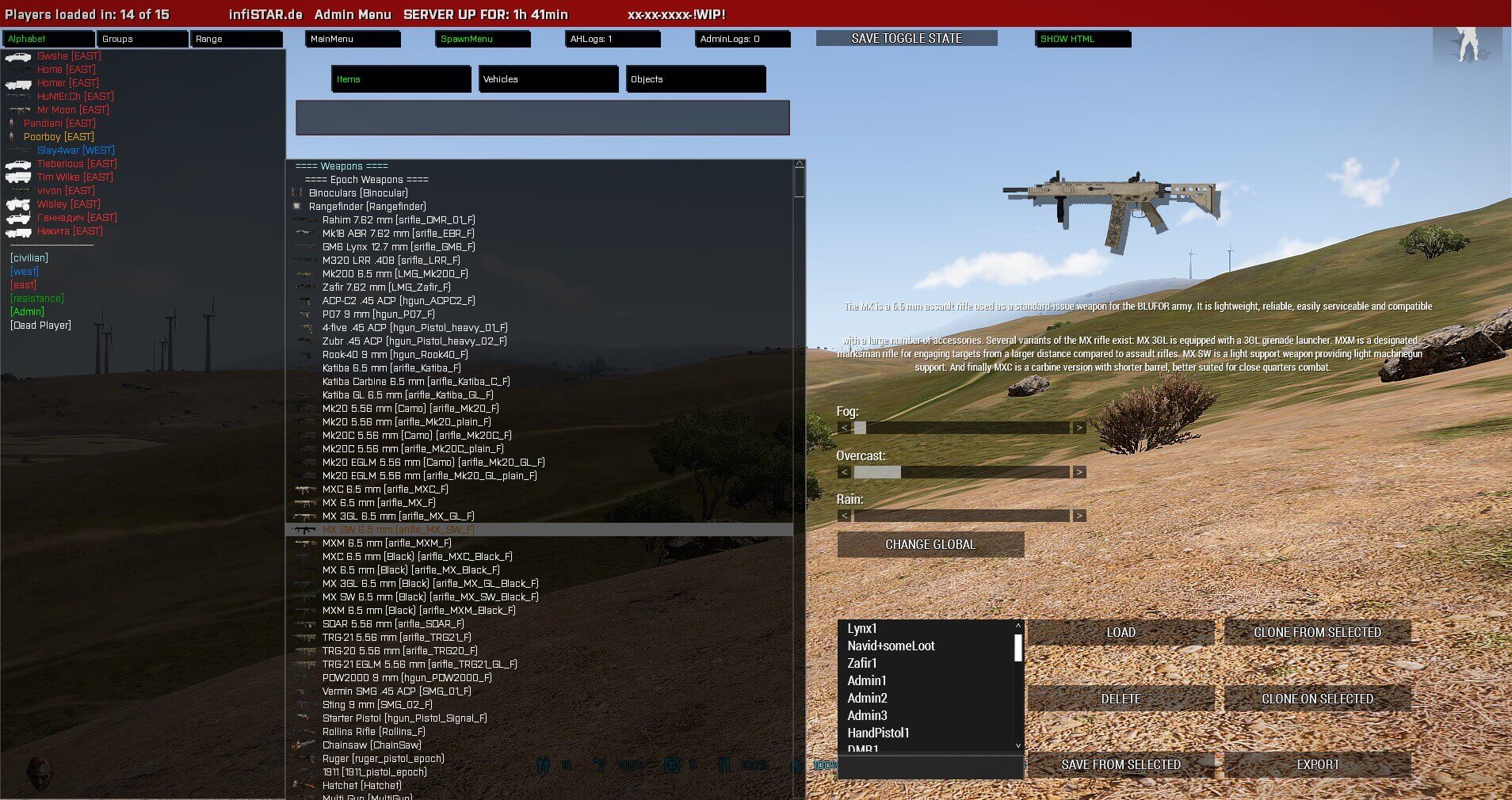Screen dimensions: 1512x800
Task: Click the Mk18 ABR 7.62 mm weapon icon
Action: point(304,234)
